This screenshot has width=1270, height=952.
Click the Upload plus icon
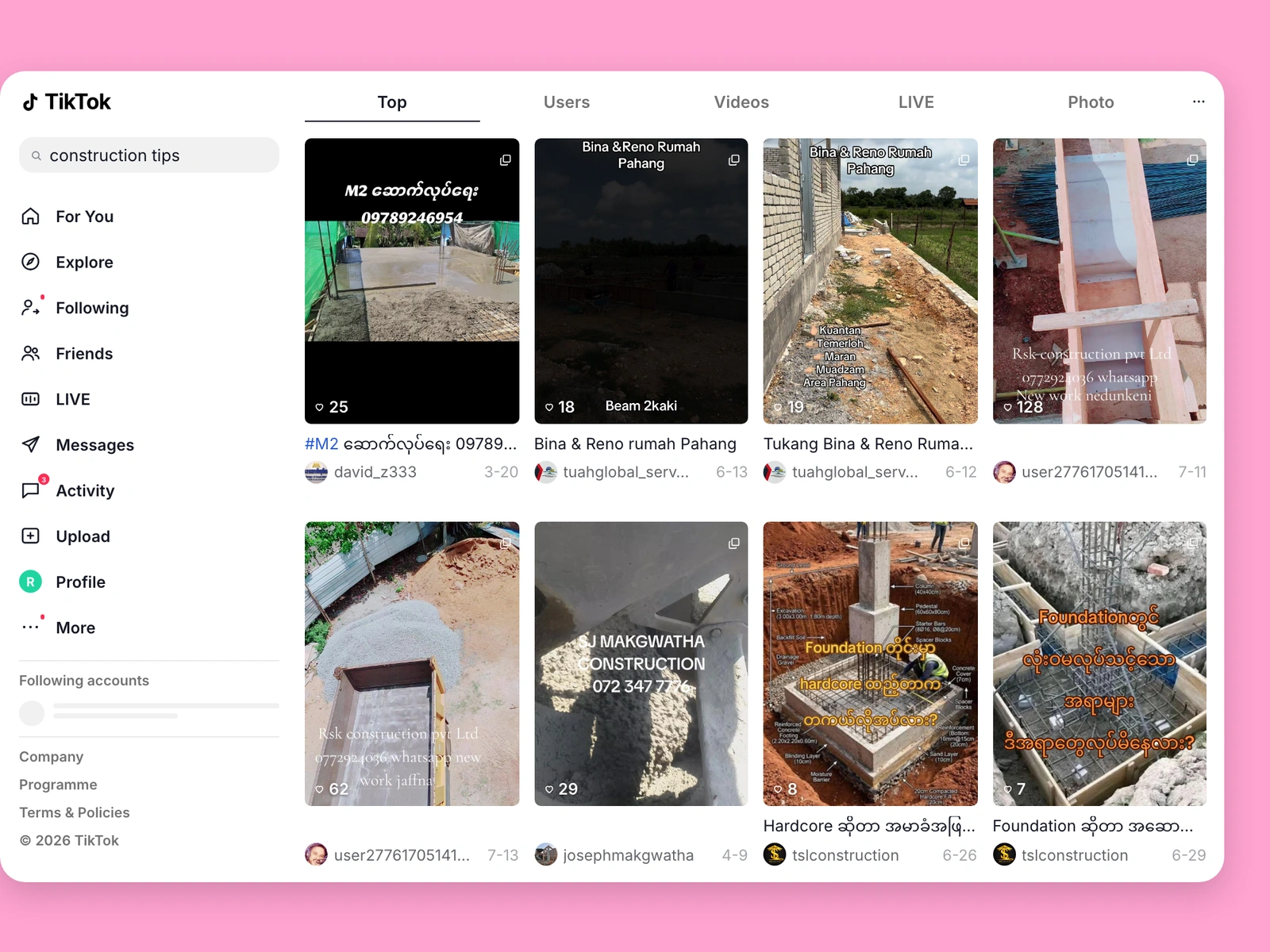click(31, 536)
